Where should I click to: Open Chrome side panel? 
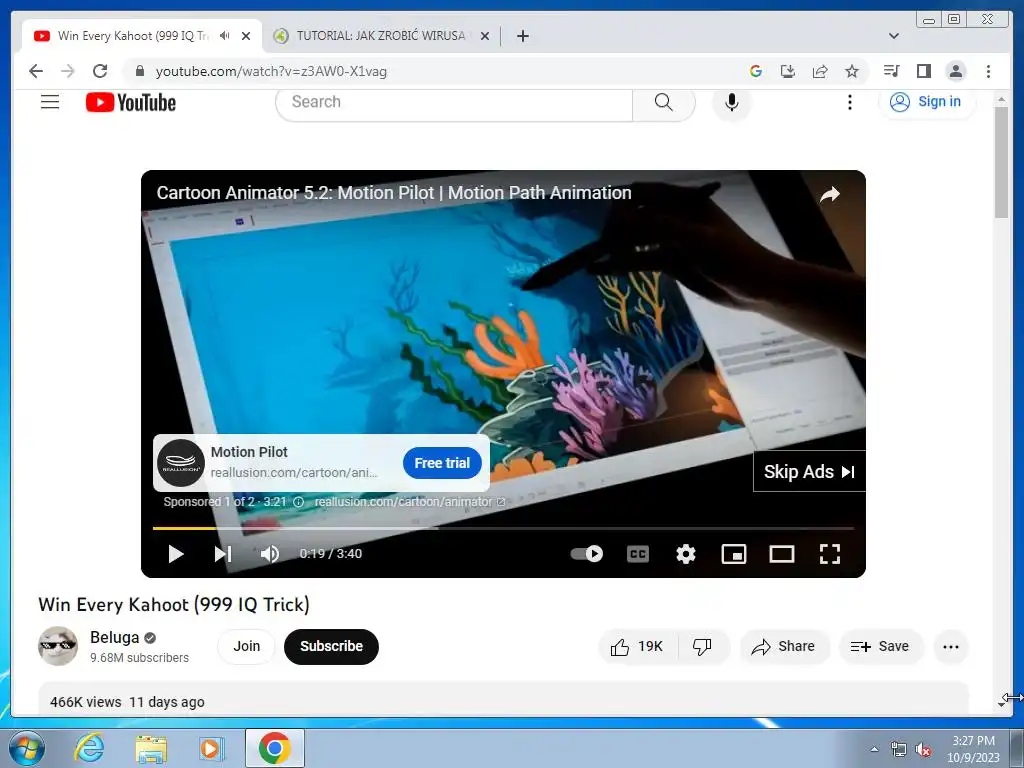click(923, 71)
